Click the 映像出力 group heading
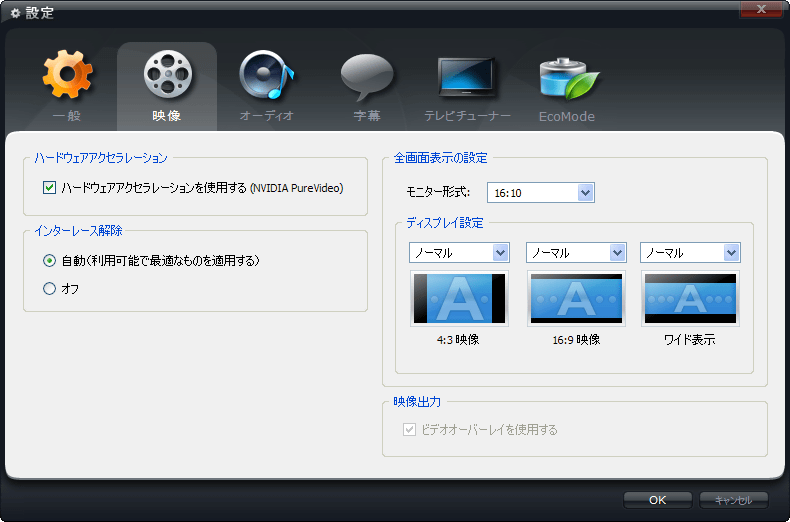 [417, 402]
